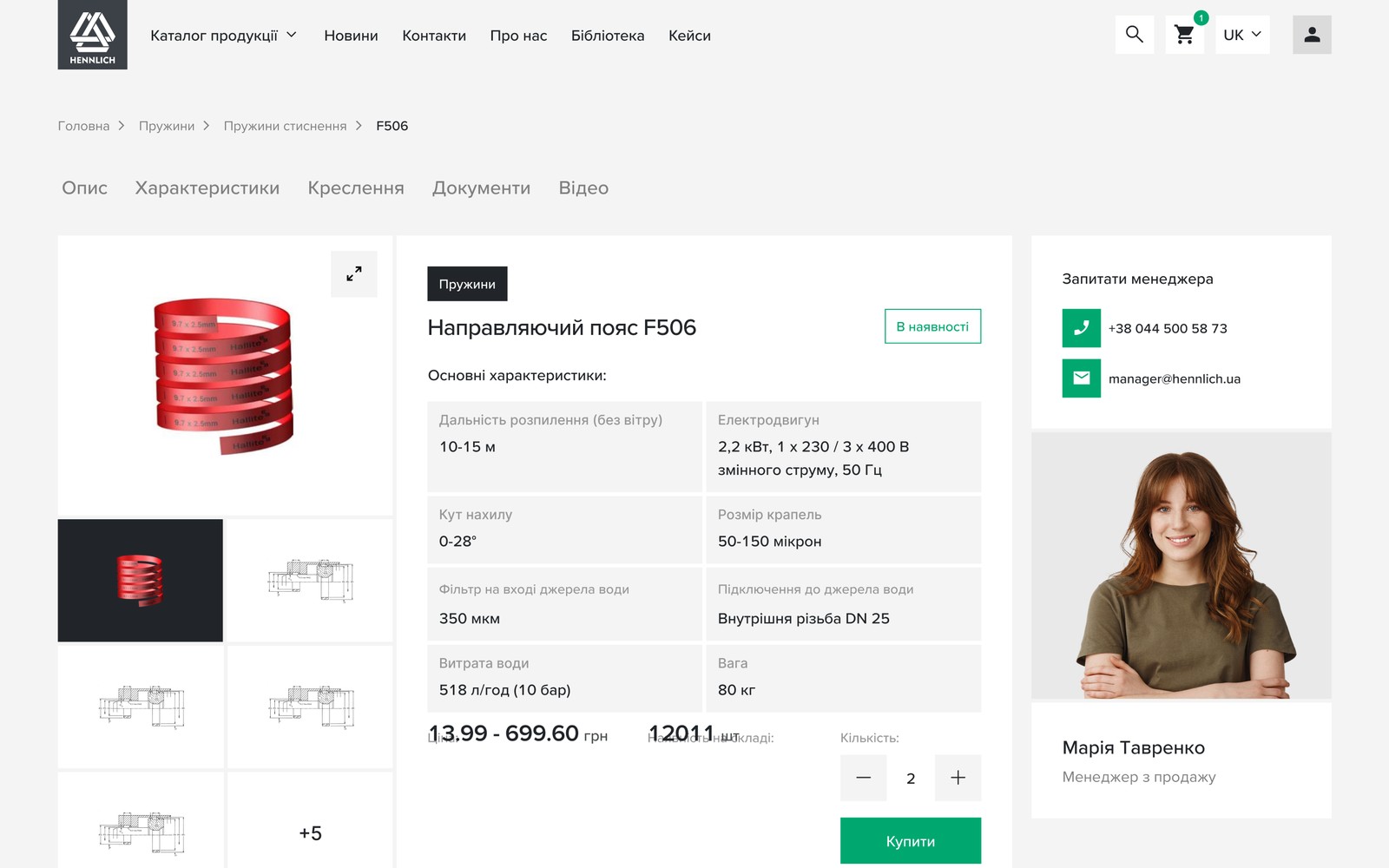Switch to the Креслення tab
Screen dimensions: 1389x868
tap(356, 188)
